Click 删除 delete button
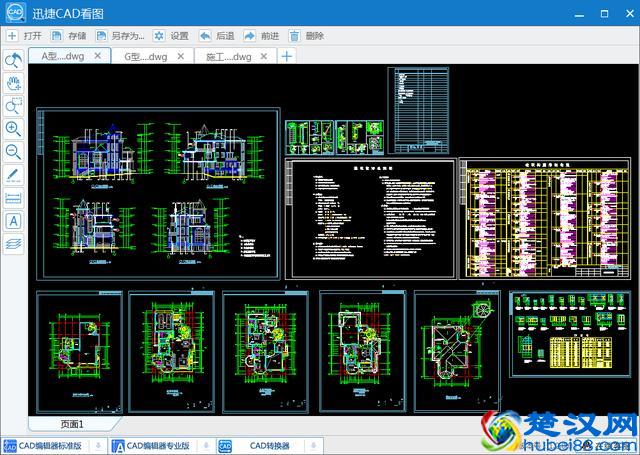Viewport: 640px width, 455px height. point(307,36)
